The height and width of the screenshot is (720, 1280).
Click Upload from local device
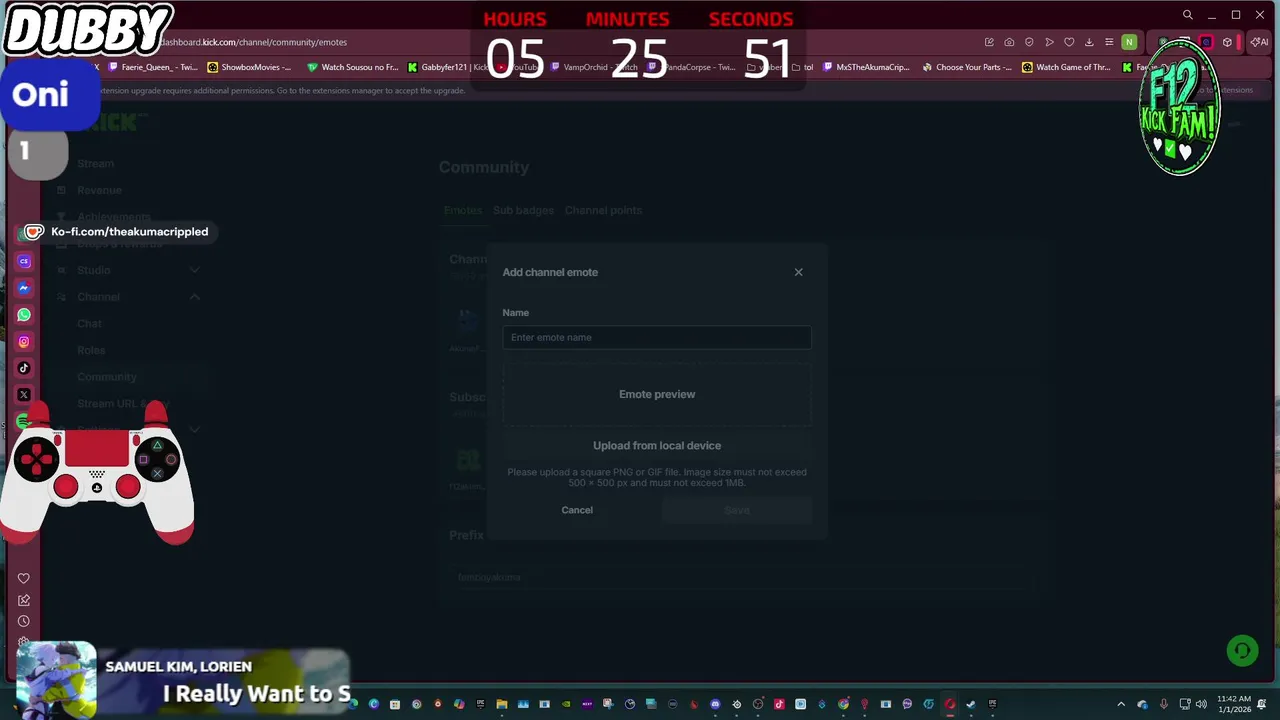click(657, 446)
